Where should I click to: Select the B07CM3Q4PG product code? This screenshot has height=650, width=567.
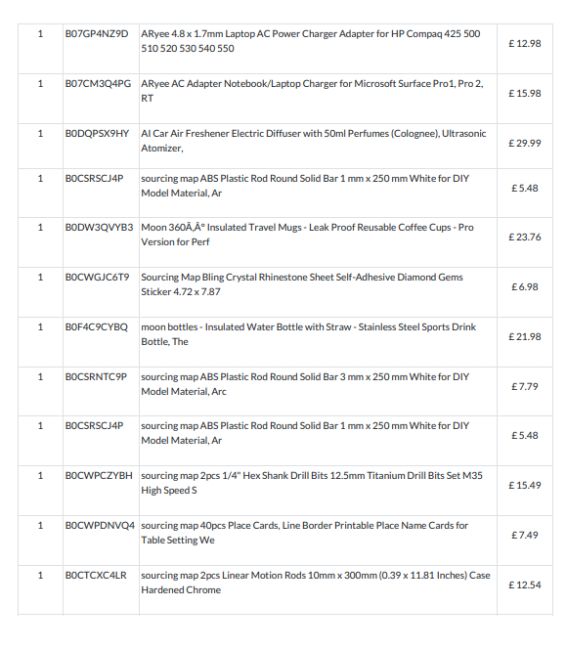coord(98,83)
